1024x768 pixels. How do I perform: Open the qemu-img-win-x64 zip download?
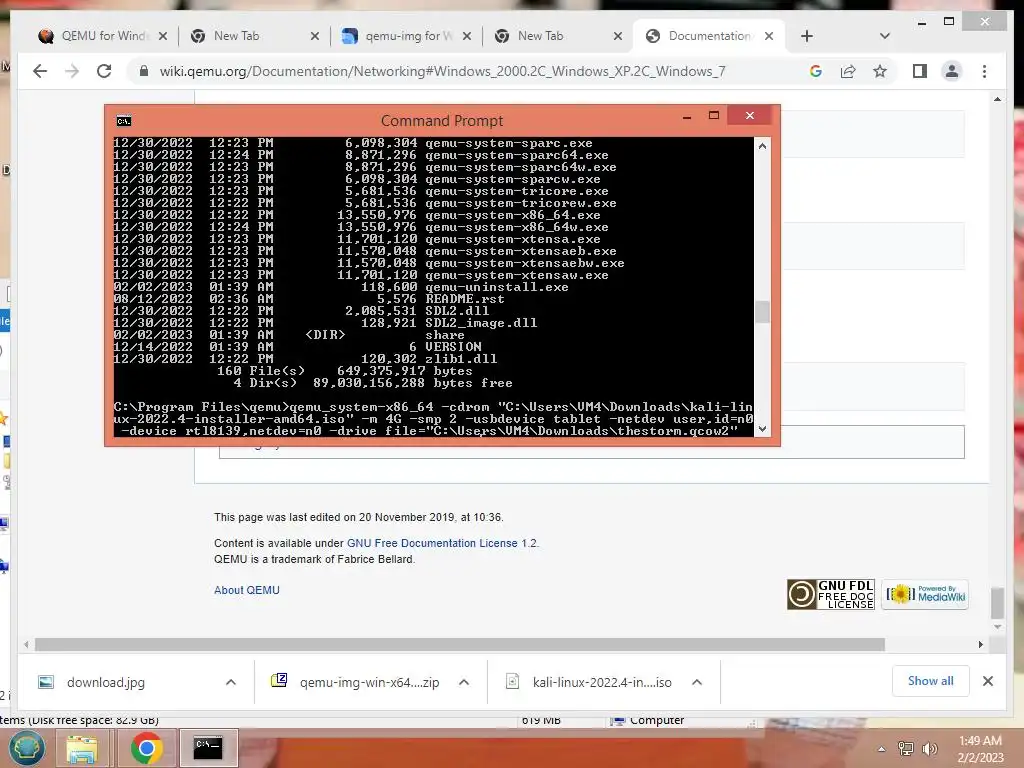[x=355, y=682]
